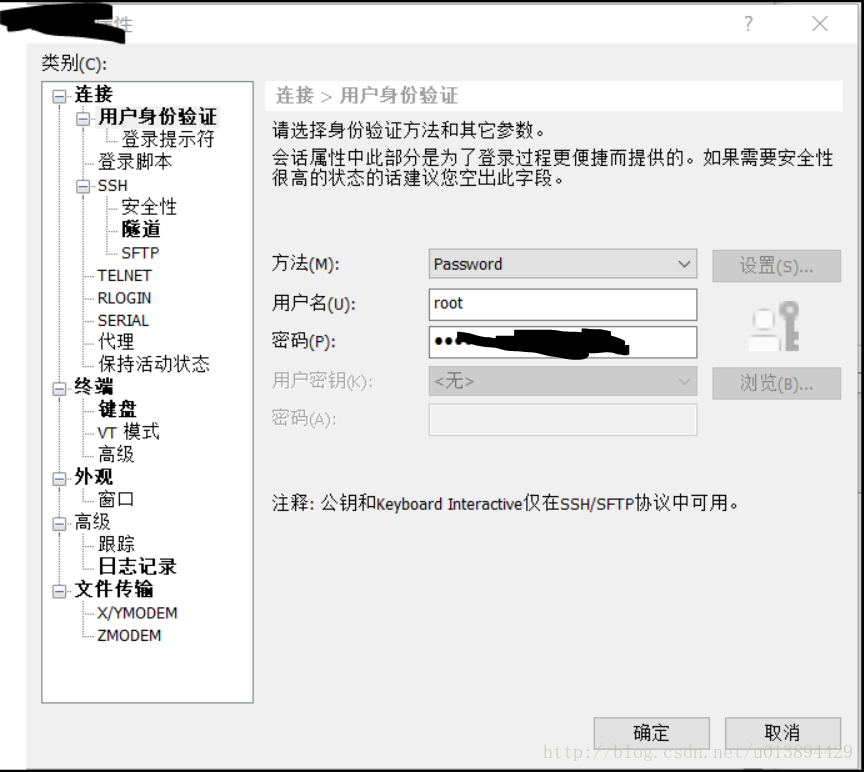Open the 用户密钥 <无> dropdown
This screenshot has height=772, width=864.
pyautogui.click(x=563, y=381)
